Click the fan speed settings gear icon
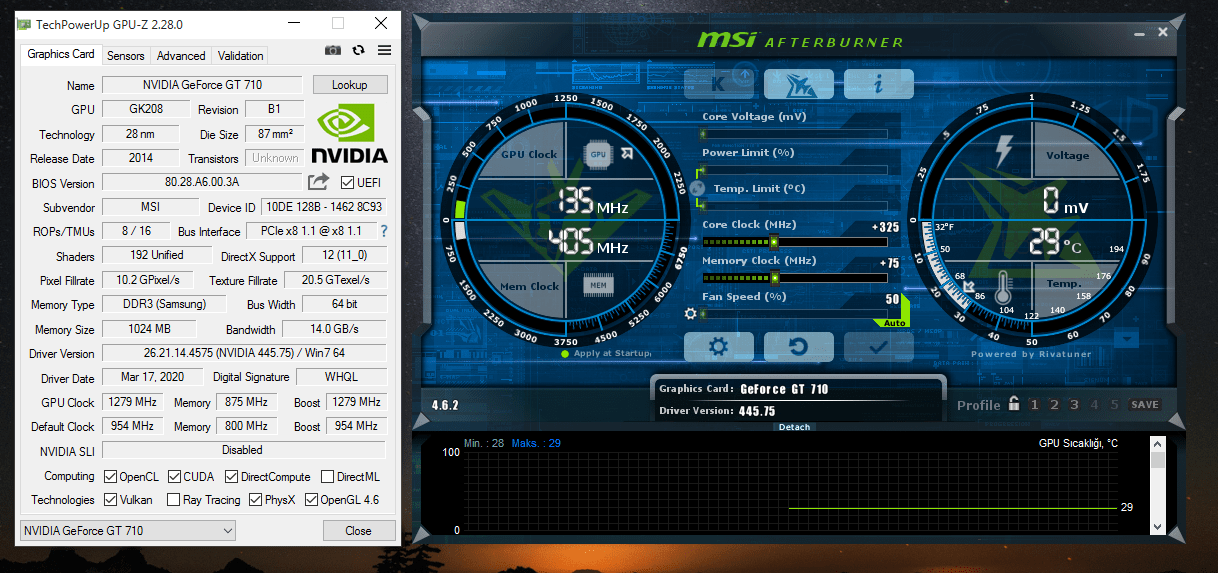 [690, 313]
